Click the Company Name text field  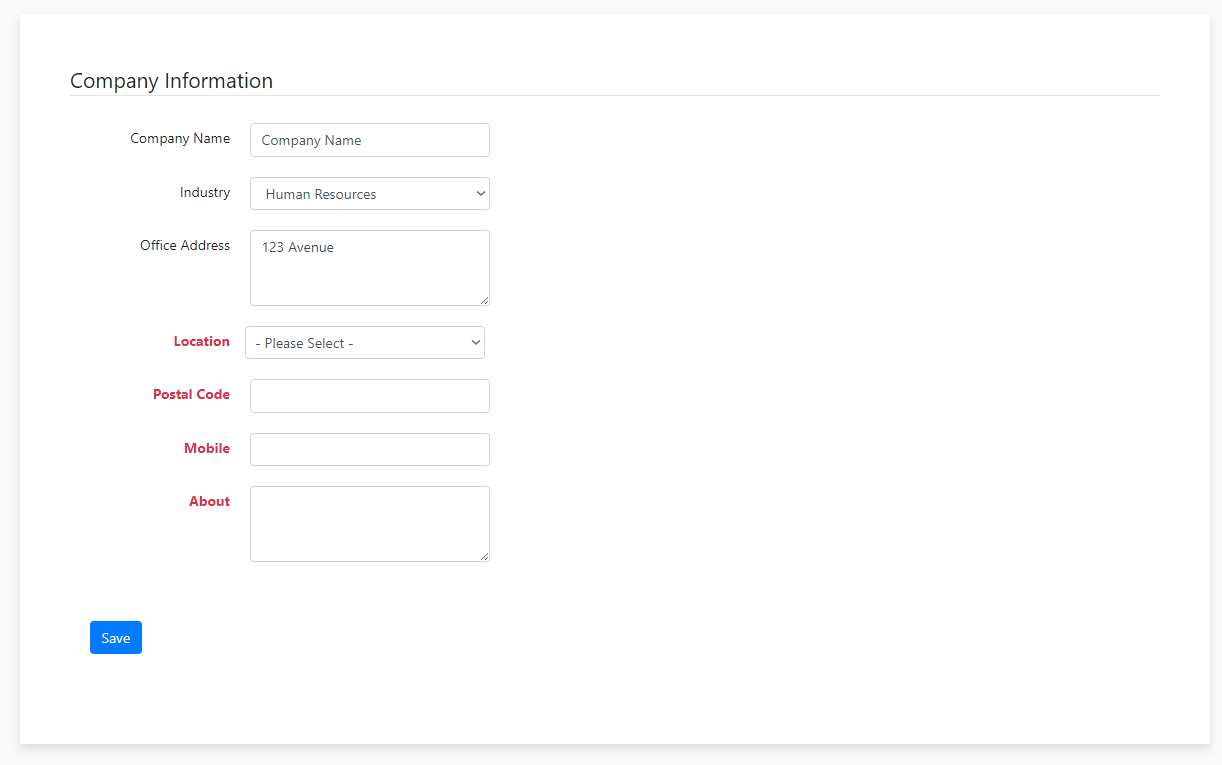(x=369, y=140)
